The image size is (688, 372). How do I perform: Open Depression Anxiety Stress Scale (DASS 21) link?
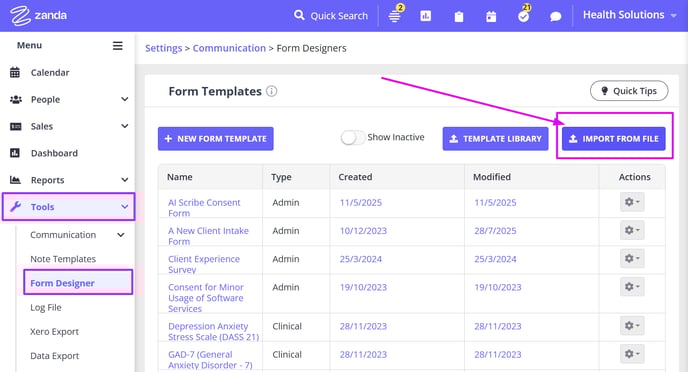(213, 332)
